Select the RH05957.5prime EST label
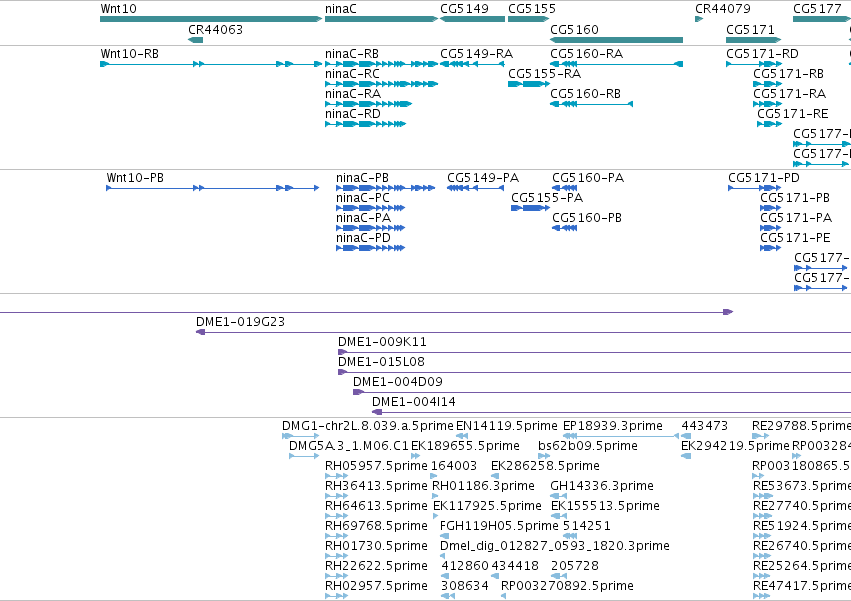Image resolution: width=851 pixels, height=601 pixels. (x=377, y=466)
